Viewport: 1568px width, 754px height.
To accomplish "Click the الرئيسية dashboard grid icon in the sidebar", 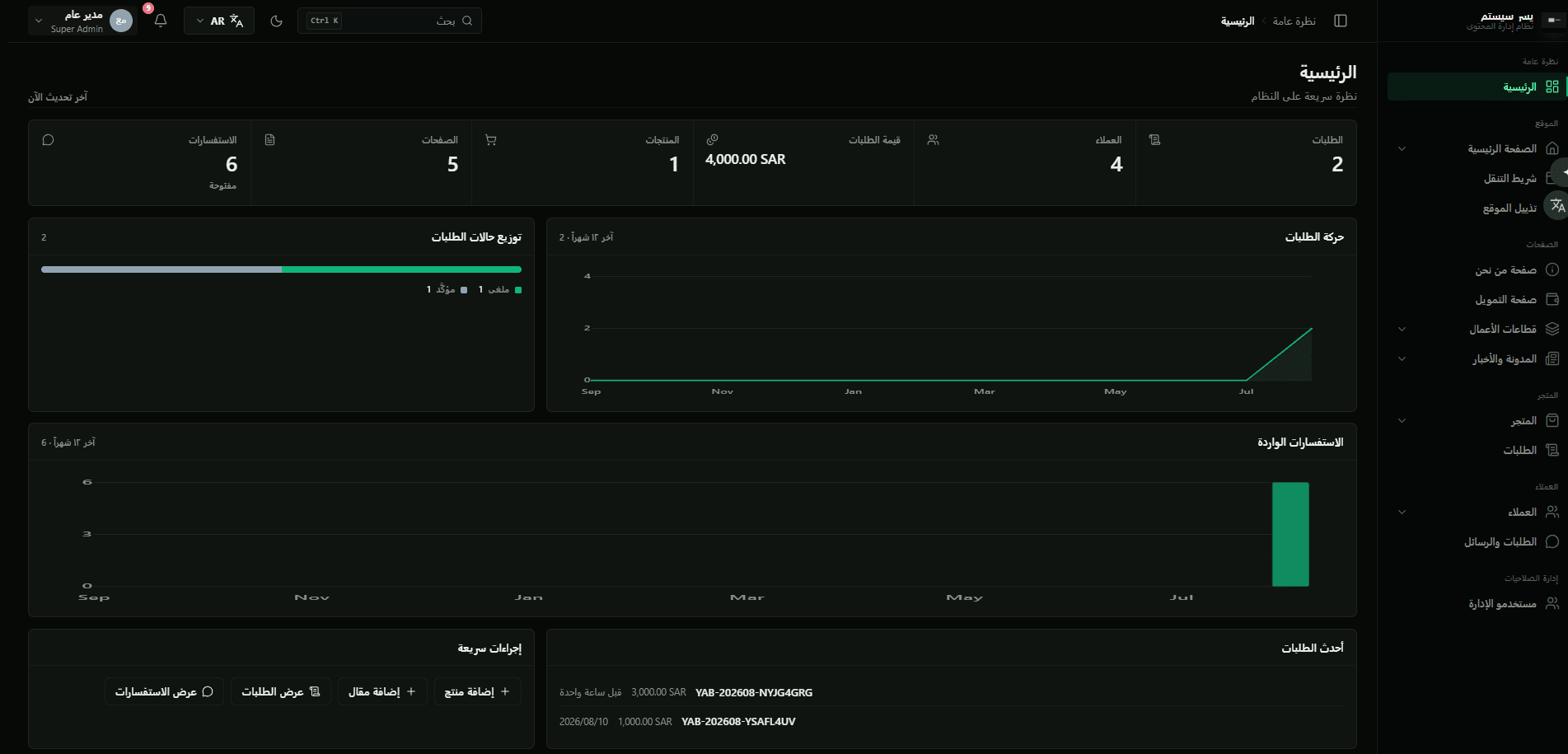I will [x=1552, y=87].
